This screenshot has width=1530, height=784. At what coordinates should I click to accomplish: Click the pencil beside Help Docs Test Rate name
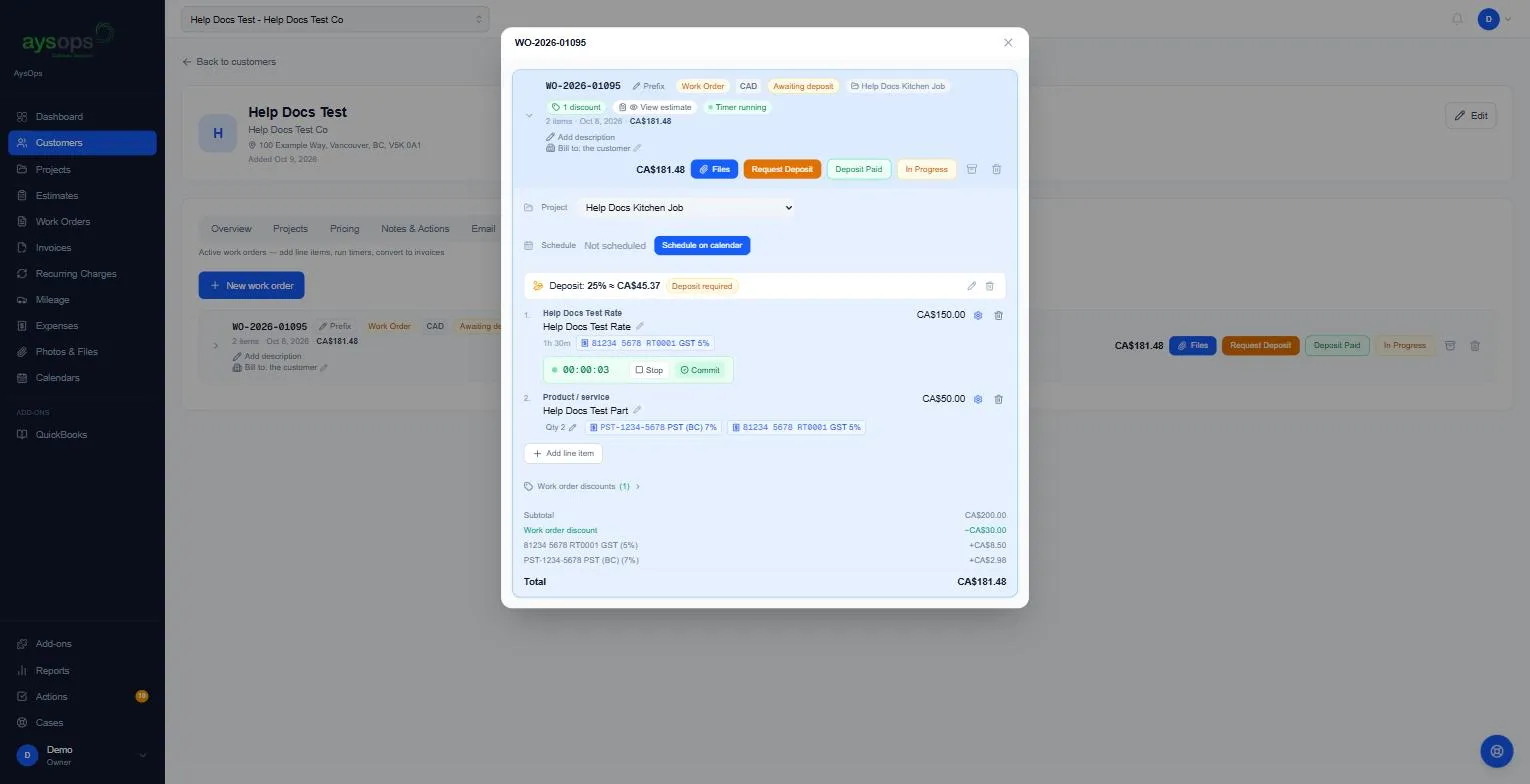(640, 326)
